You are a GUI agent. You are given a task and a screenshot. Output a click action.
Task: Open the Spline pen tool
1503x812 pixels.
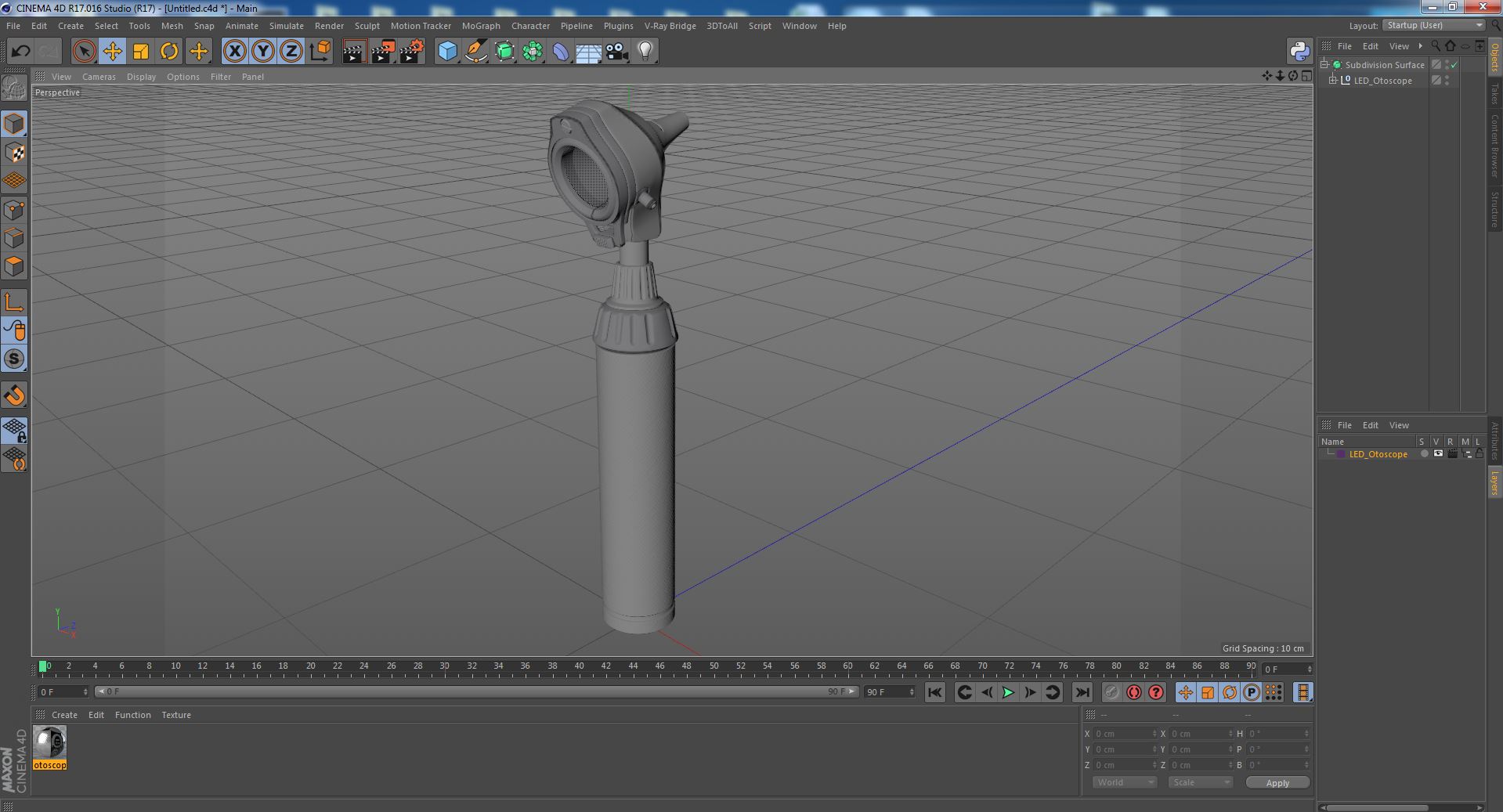pos(475,52)
